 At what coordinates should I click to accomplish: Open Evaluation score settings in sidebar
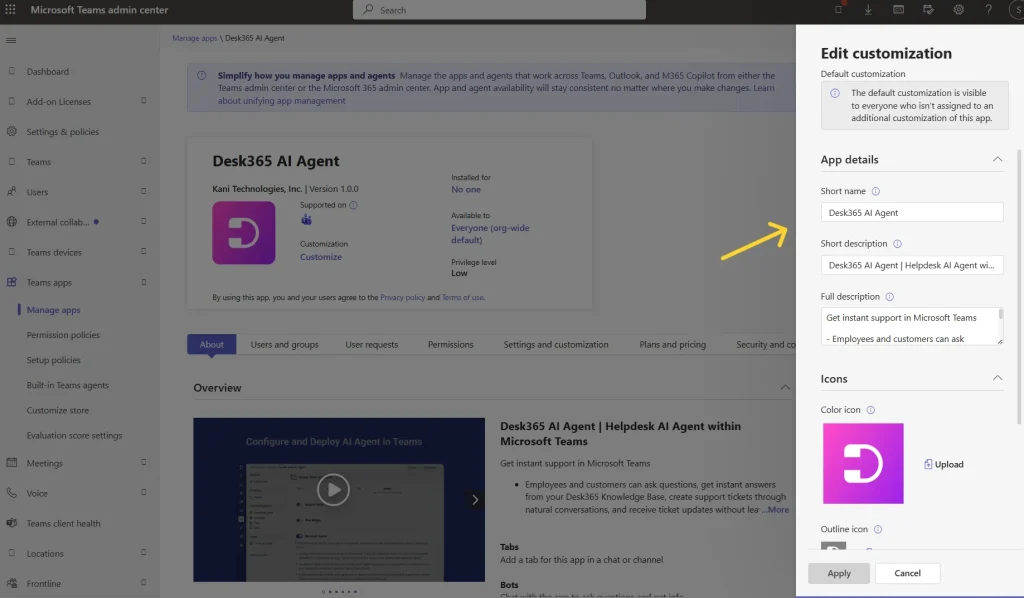[74, 435]
